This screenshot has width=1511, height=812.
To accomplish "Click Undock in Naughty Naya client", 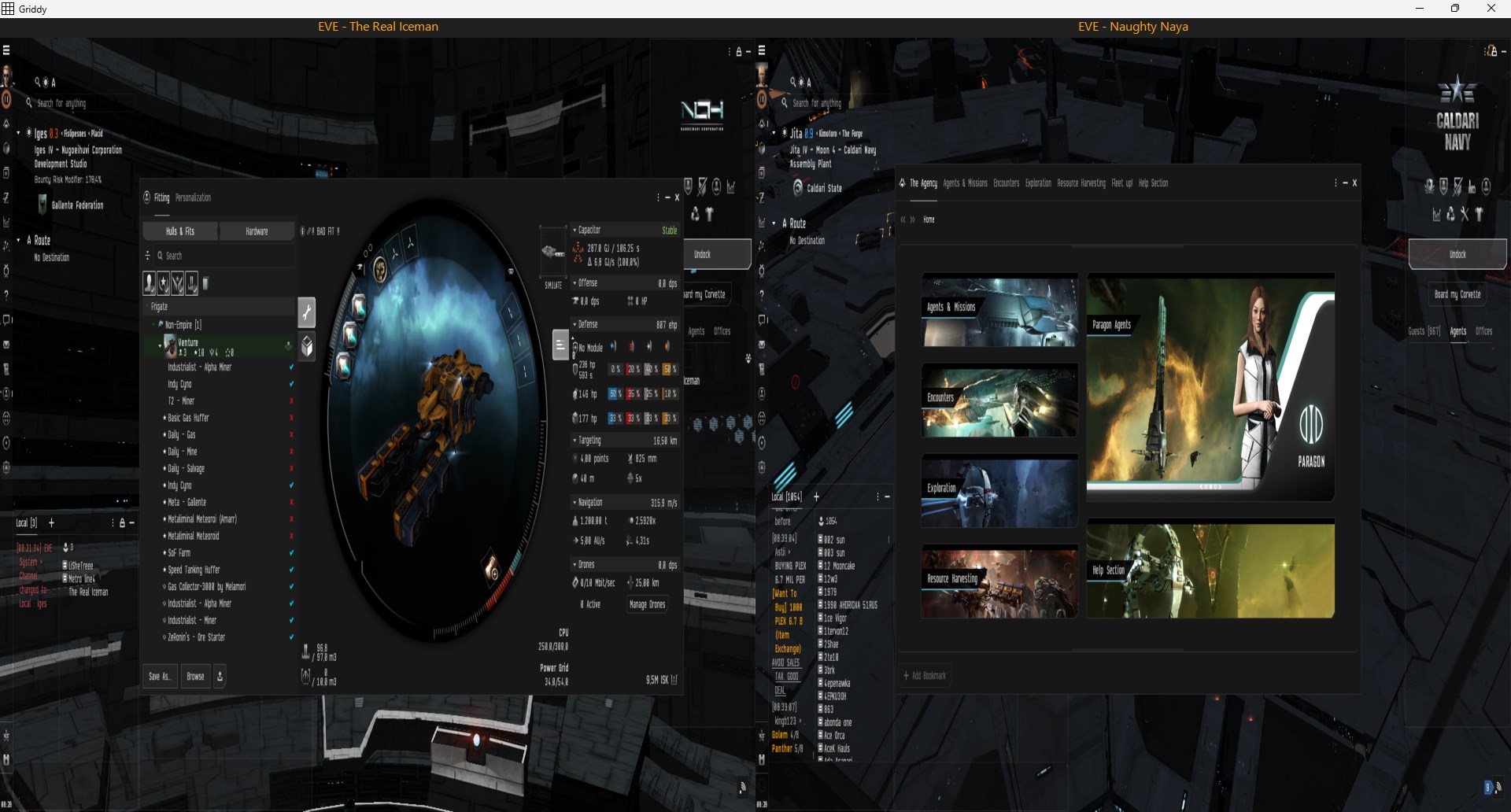I will (1457, 254).
